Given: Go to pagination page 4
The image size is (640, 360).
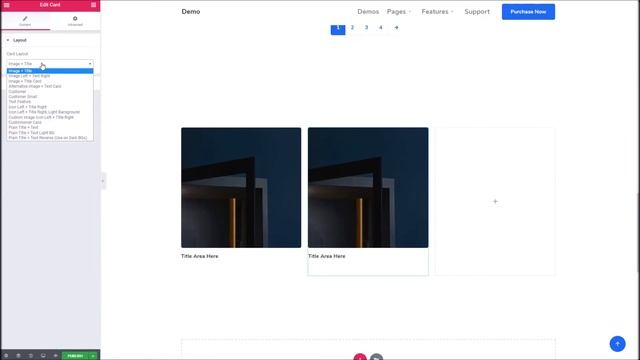Looking at the screenshot, I should 381,28.
